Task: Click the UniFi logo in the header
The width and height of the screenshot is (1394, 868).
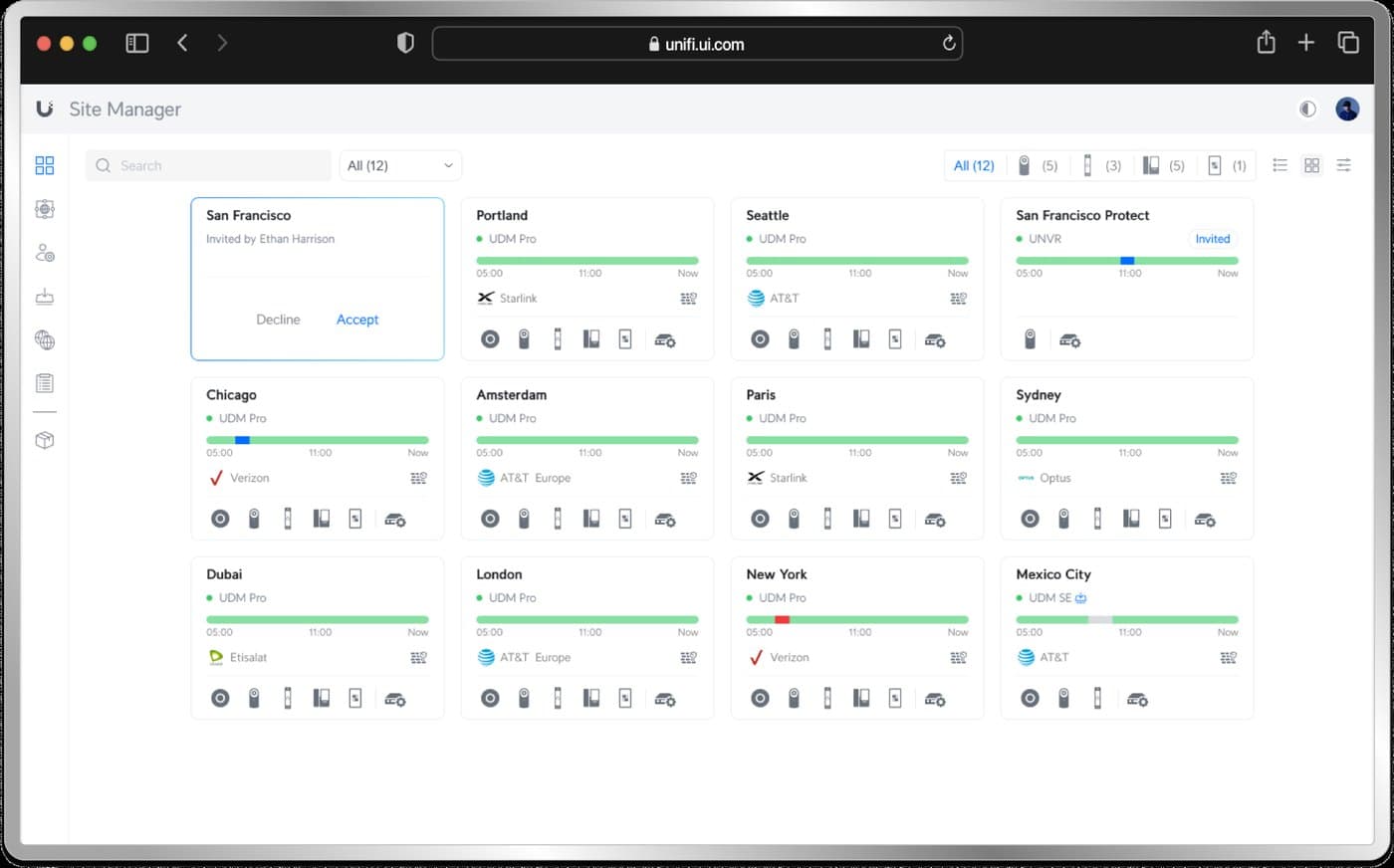Action: (44, 108)
